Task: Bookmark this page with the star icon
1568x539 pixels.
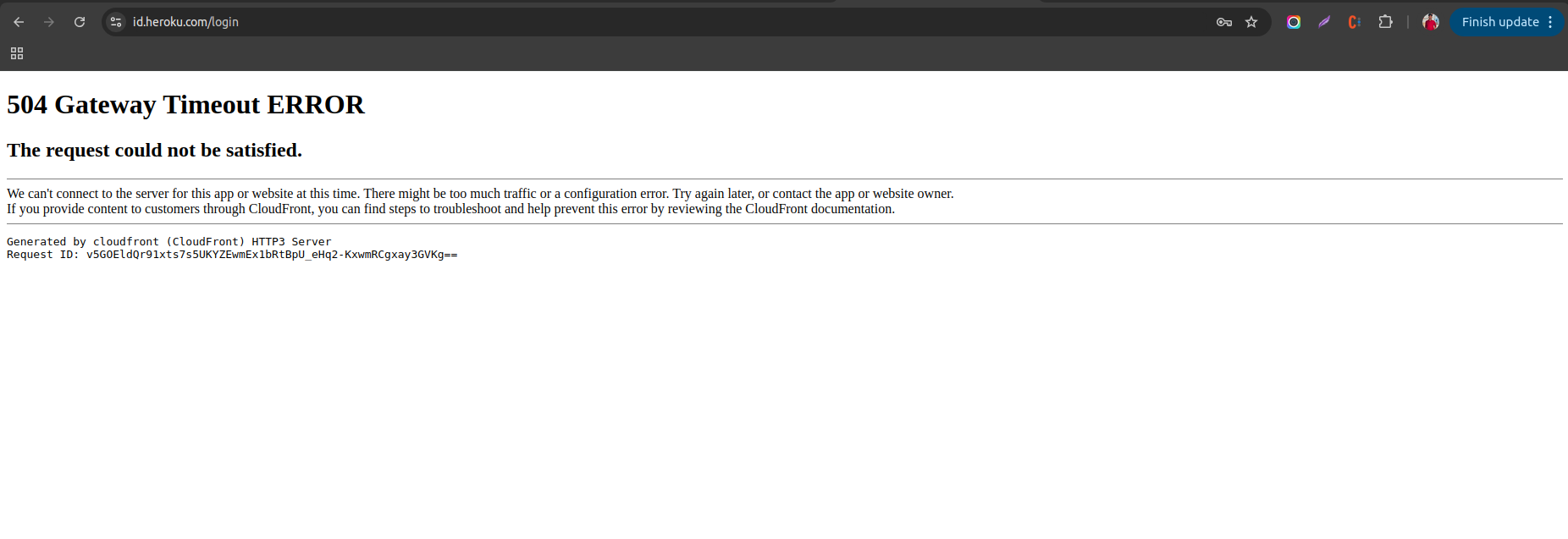Action: (x=1251, y=22)
